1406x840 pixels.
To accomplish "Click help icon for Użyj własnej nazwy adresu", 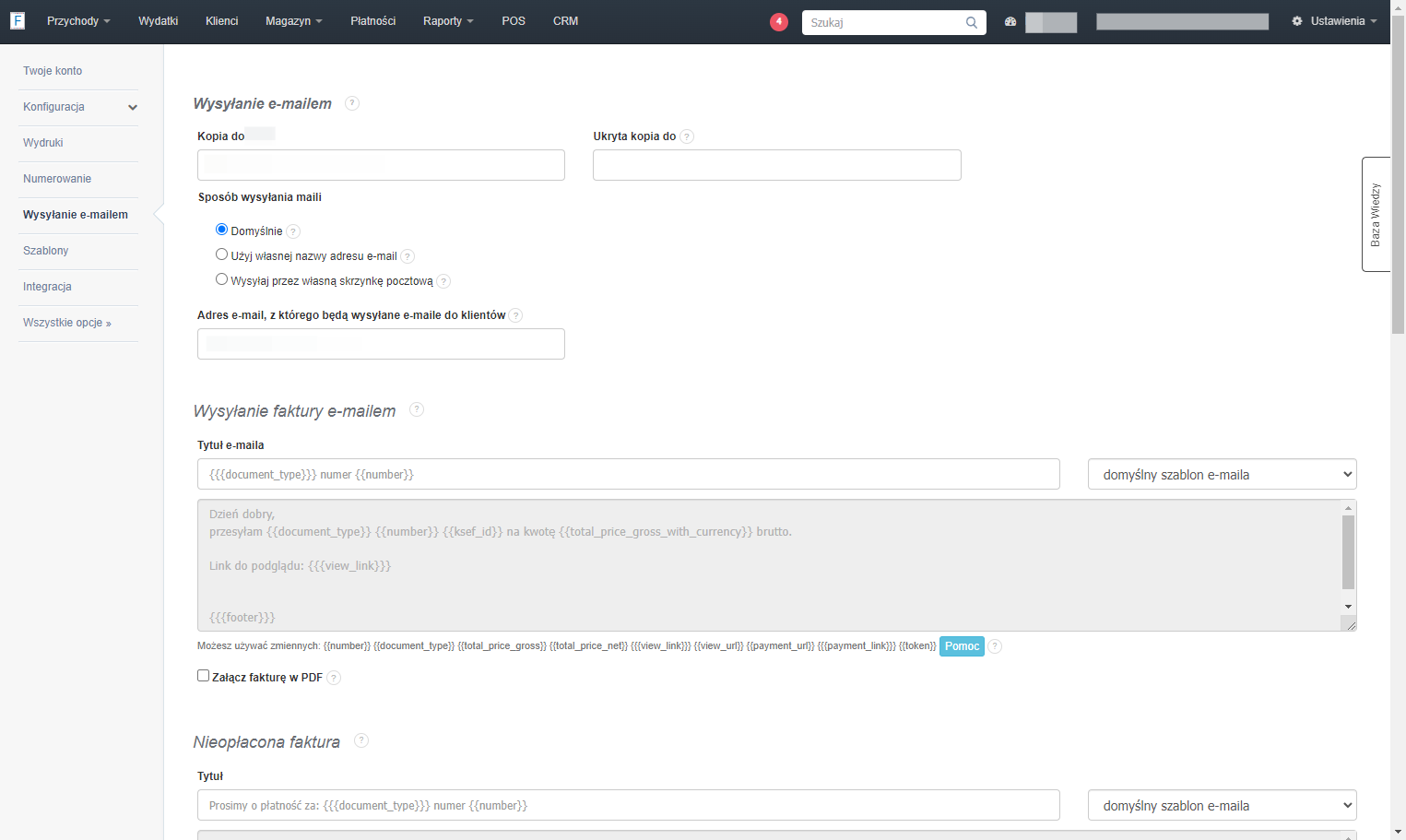I will click(408, 256).
